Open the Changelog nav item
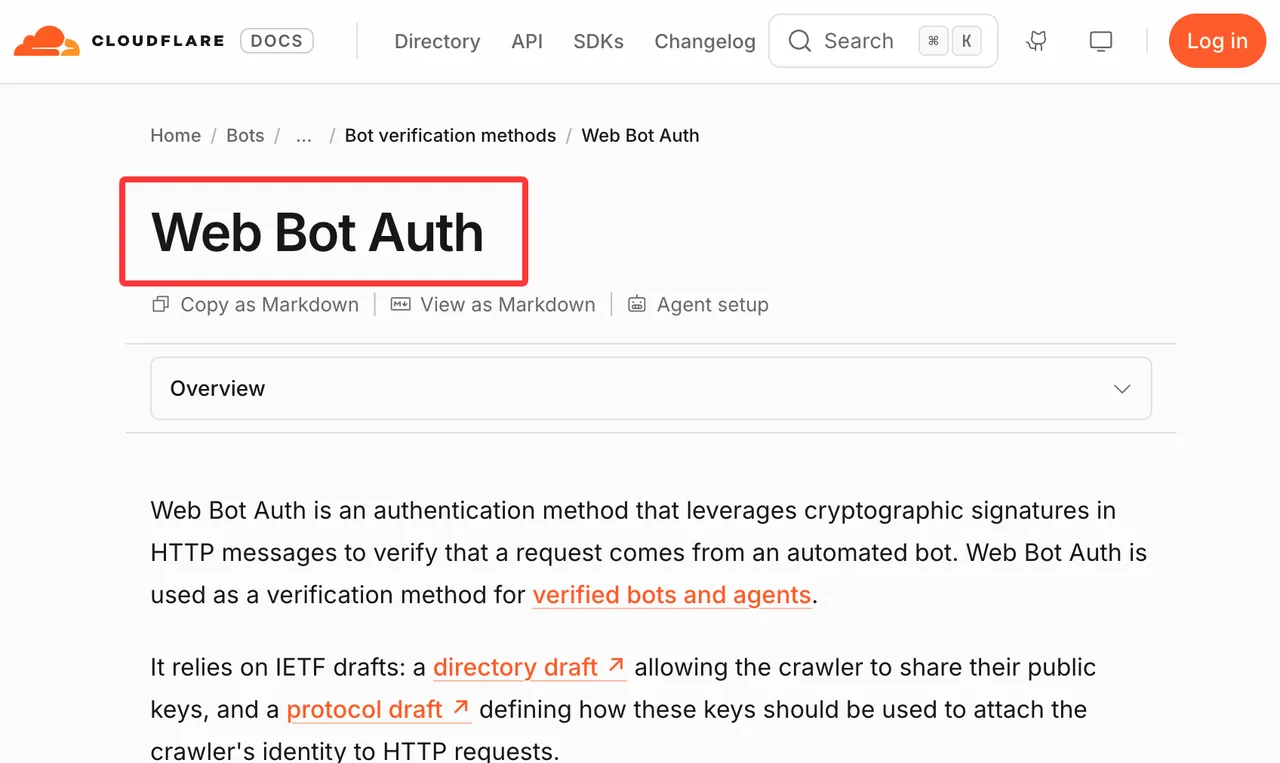This screenshot has width=1280, height=763. pyautogui.click(x=705, y=41)
